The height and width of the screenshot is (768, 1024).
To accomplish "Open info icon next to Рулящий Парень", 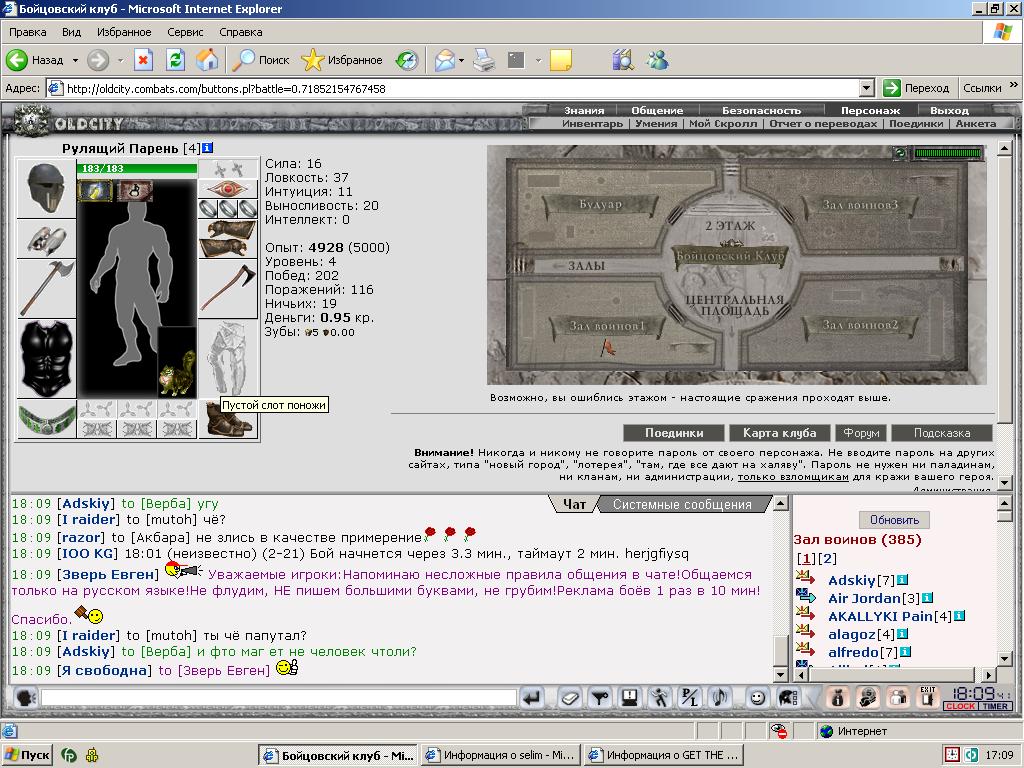I will click(208, 148).
